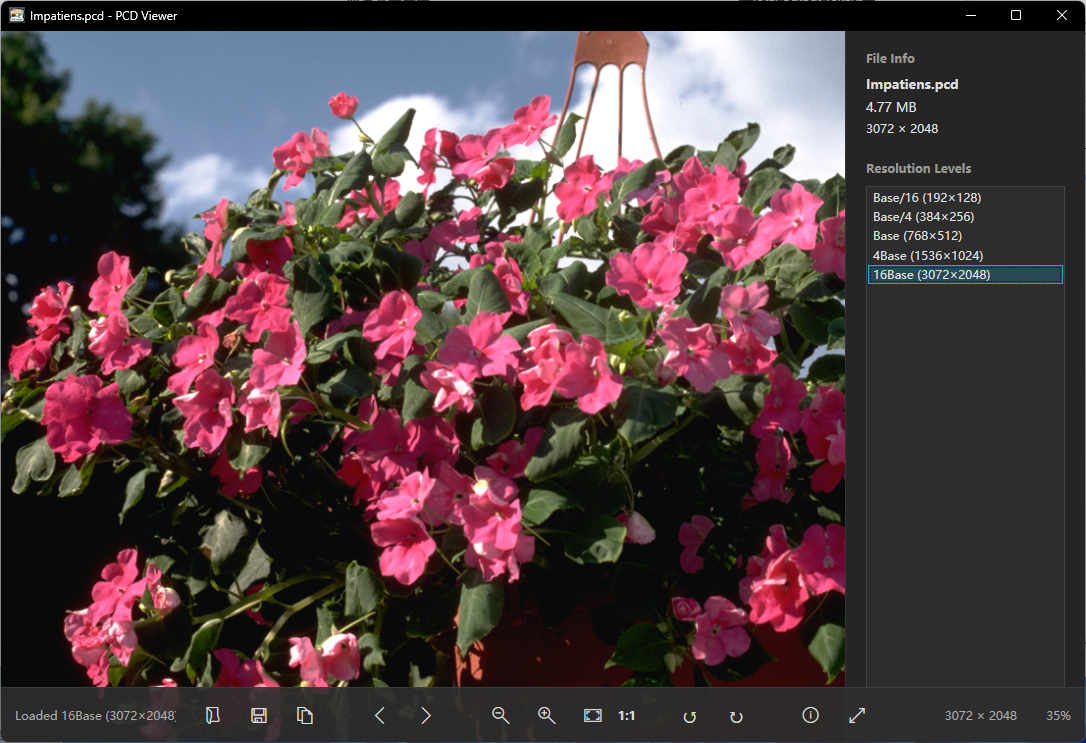Select Base/4 (384×256) resolution level
1086x743 pixels.
[965, 217]
